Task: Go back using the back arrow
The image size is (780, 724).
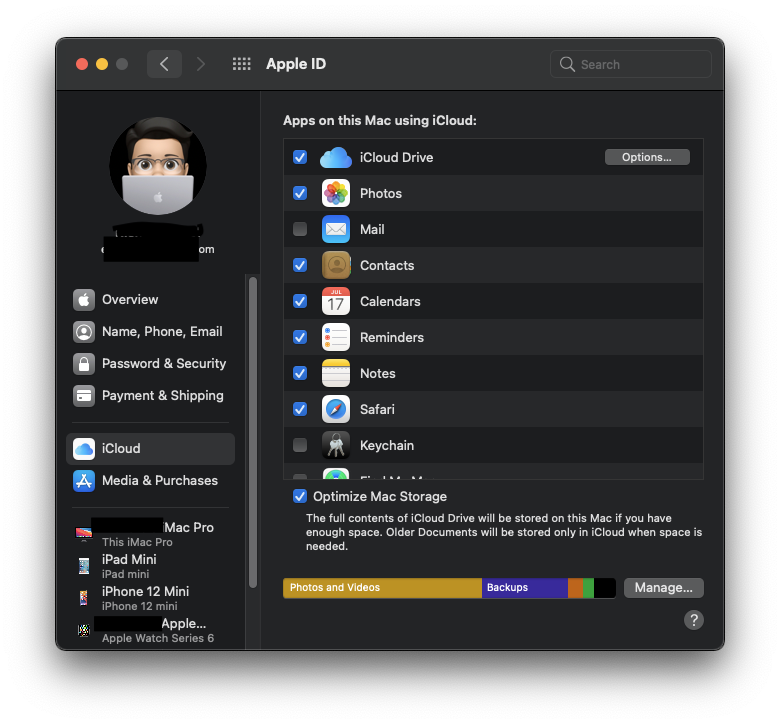Action: click(x=164, y=64)
